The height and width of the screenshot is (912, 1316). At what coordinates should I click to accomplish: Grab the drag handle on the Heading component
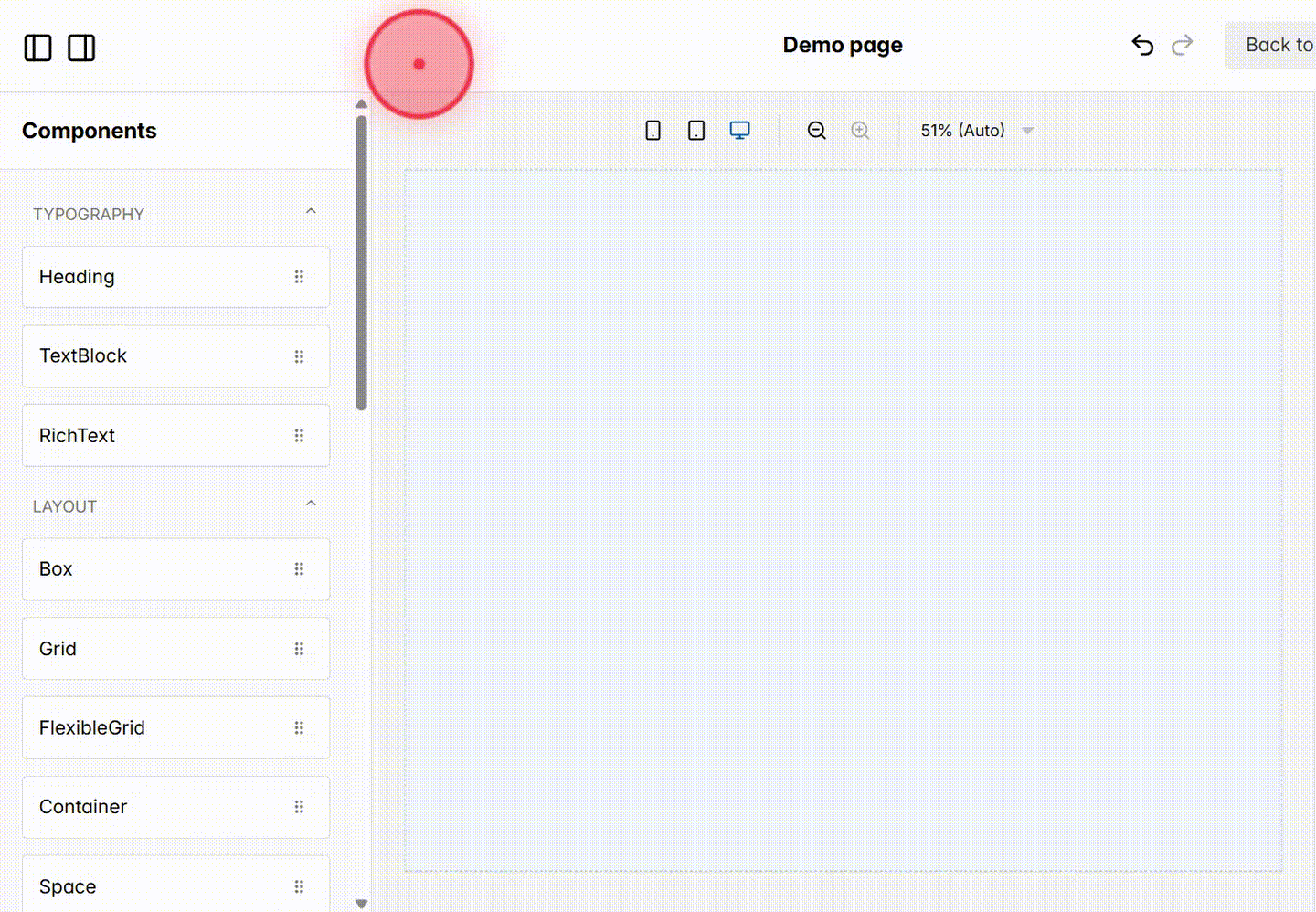tap(299, 276)
